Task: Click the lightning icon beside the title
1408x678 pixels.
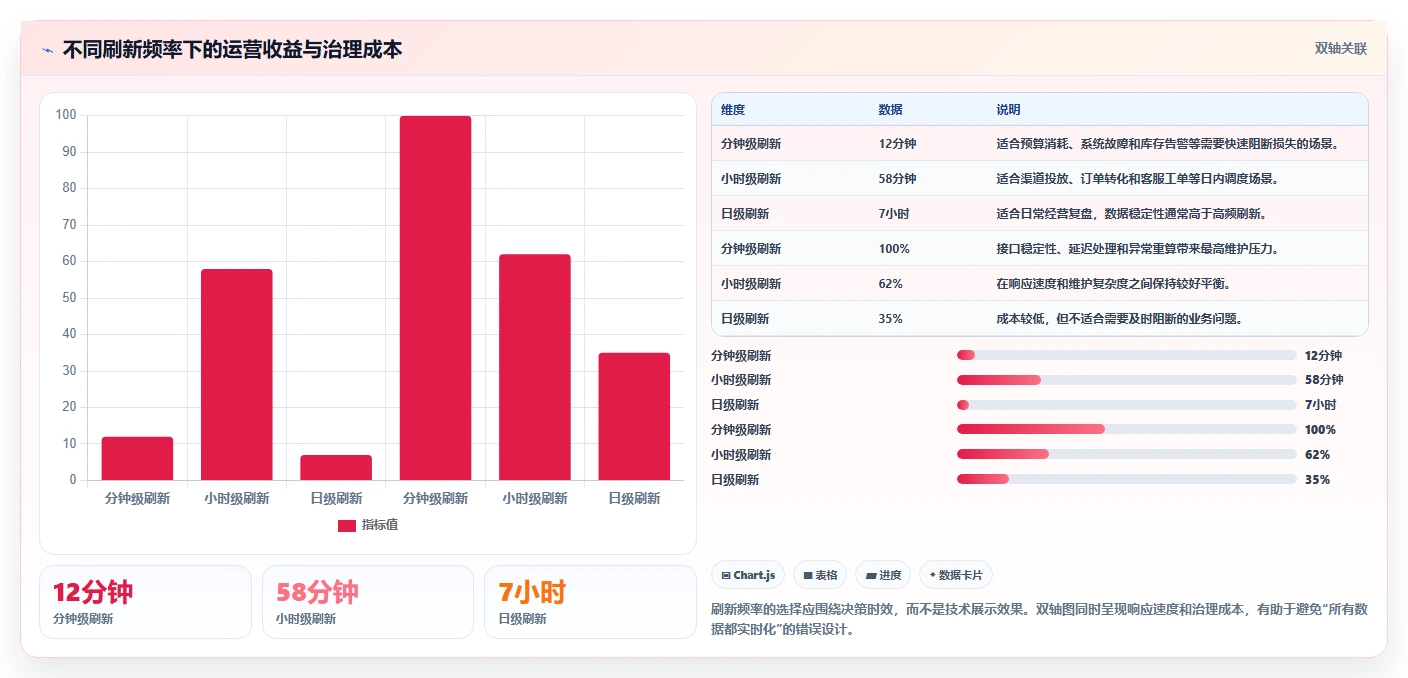Action: 48,50
